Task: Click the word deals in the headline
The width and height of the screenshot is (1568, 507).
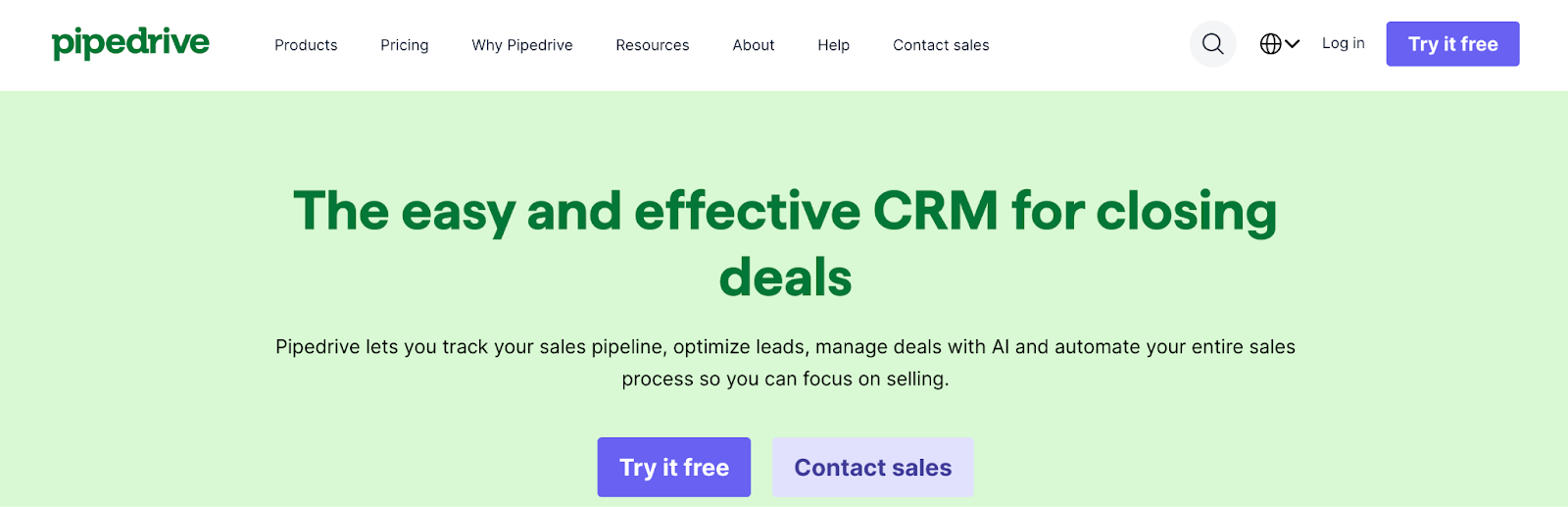Action: 785,278
